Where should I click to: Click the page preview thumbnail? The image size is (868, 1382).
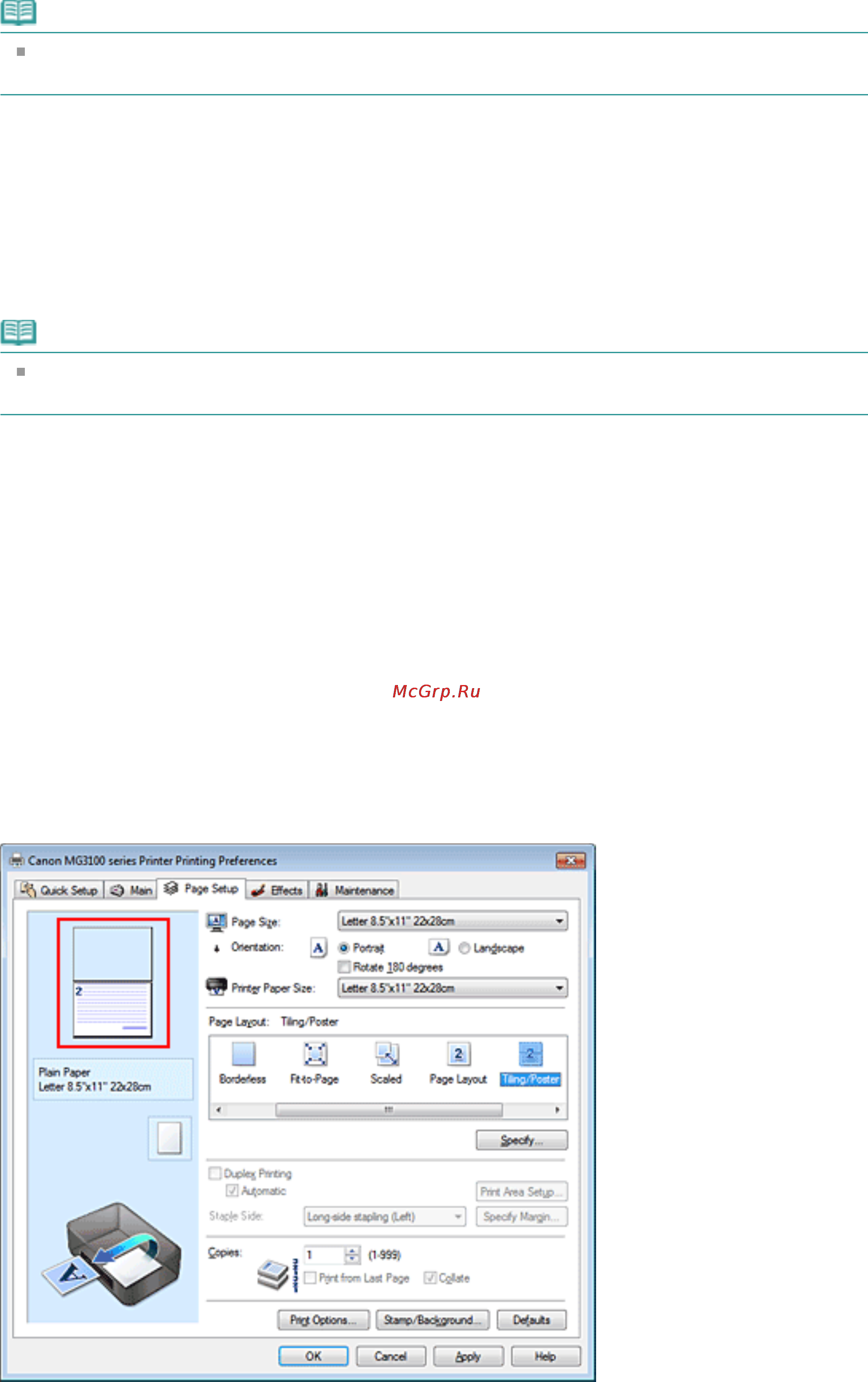pyautogui.click(x=113, y=983)
